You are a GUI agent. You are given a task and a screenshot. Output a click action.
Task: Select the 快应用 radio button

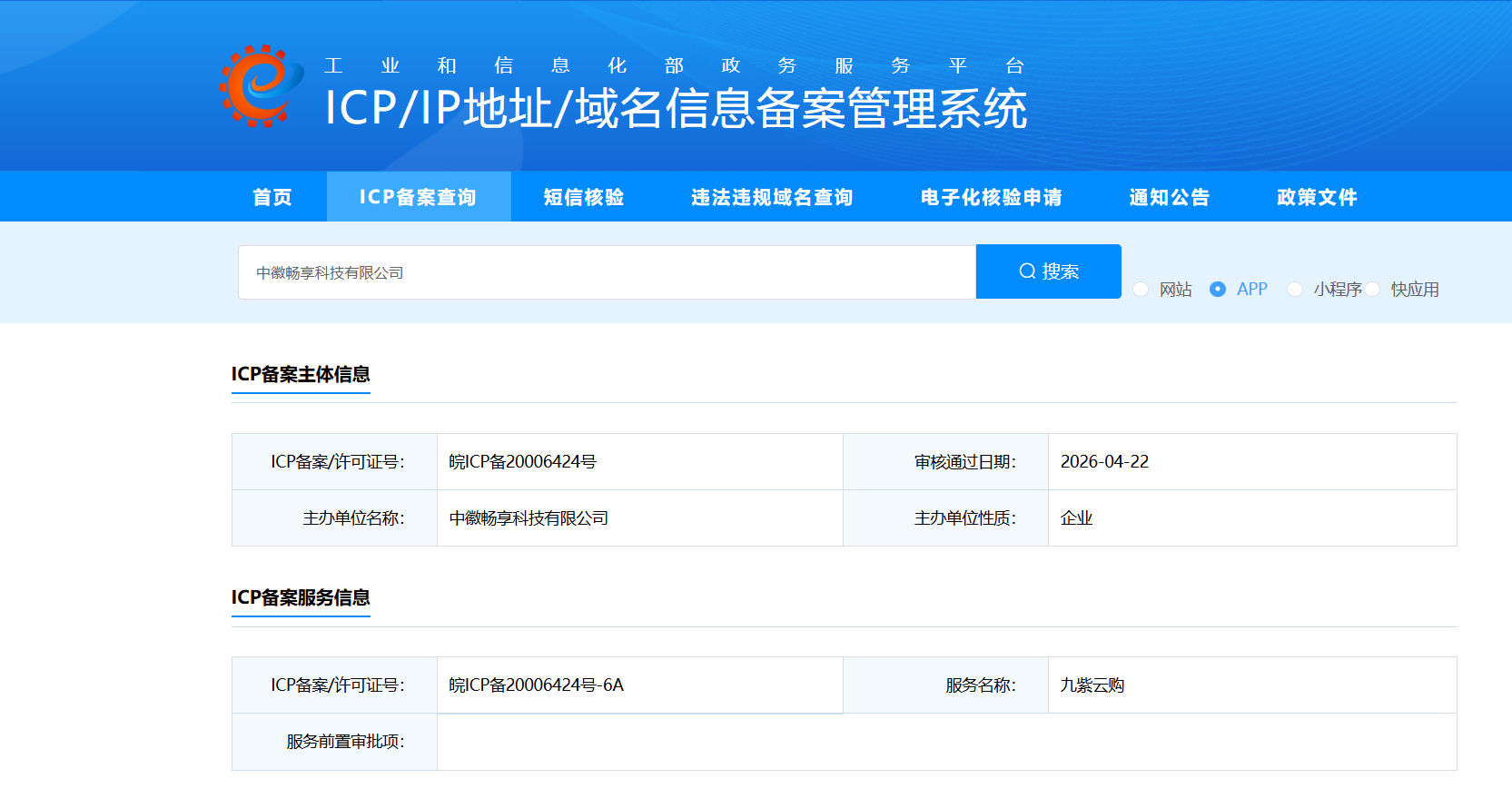[1372, 289]
